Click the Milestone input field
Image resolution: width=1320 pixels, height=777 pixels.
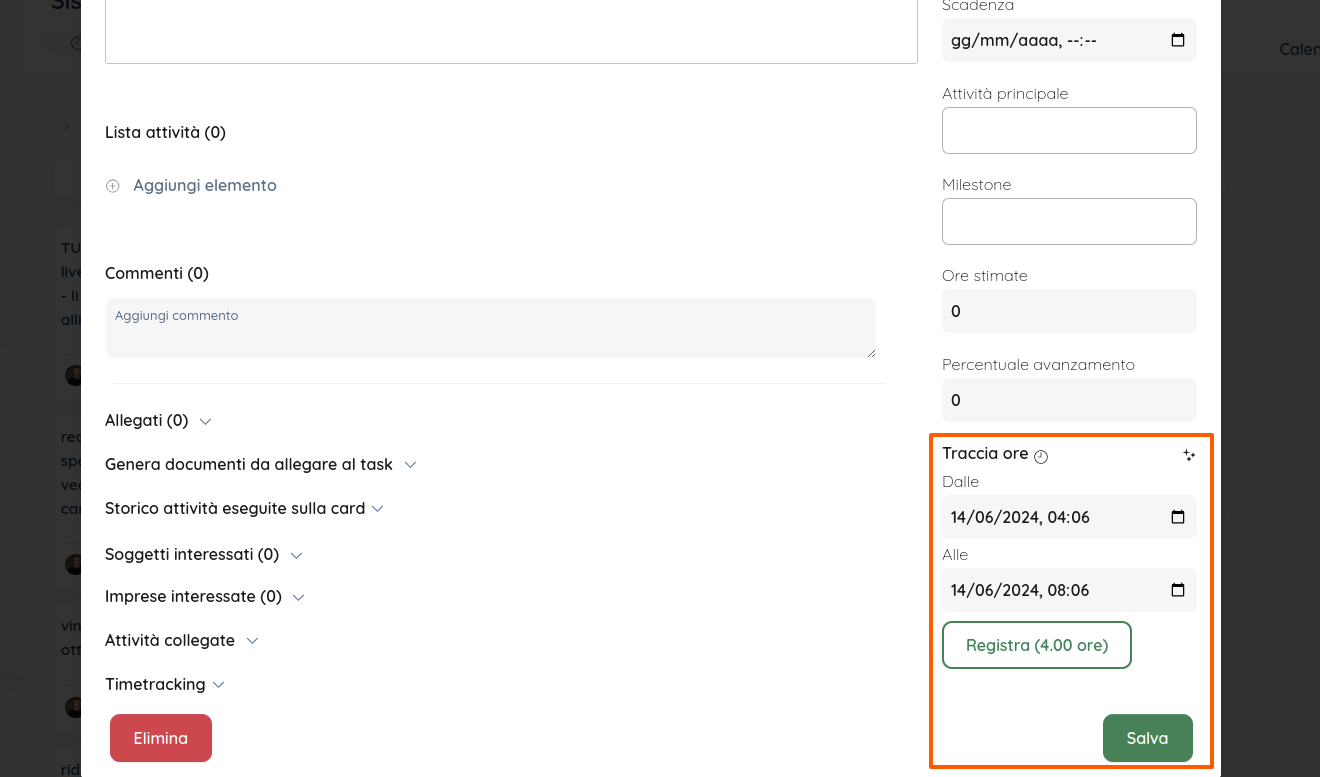tap(1068, 221)
